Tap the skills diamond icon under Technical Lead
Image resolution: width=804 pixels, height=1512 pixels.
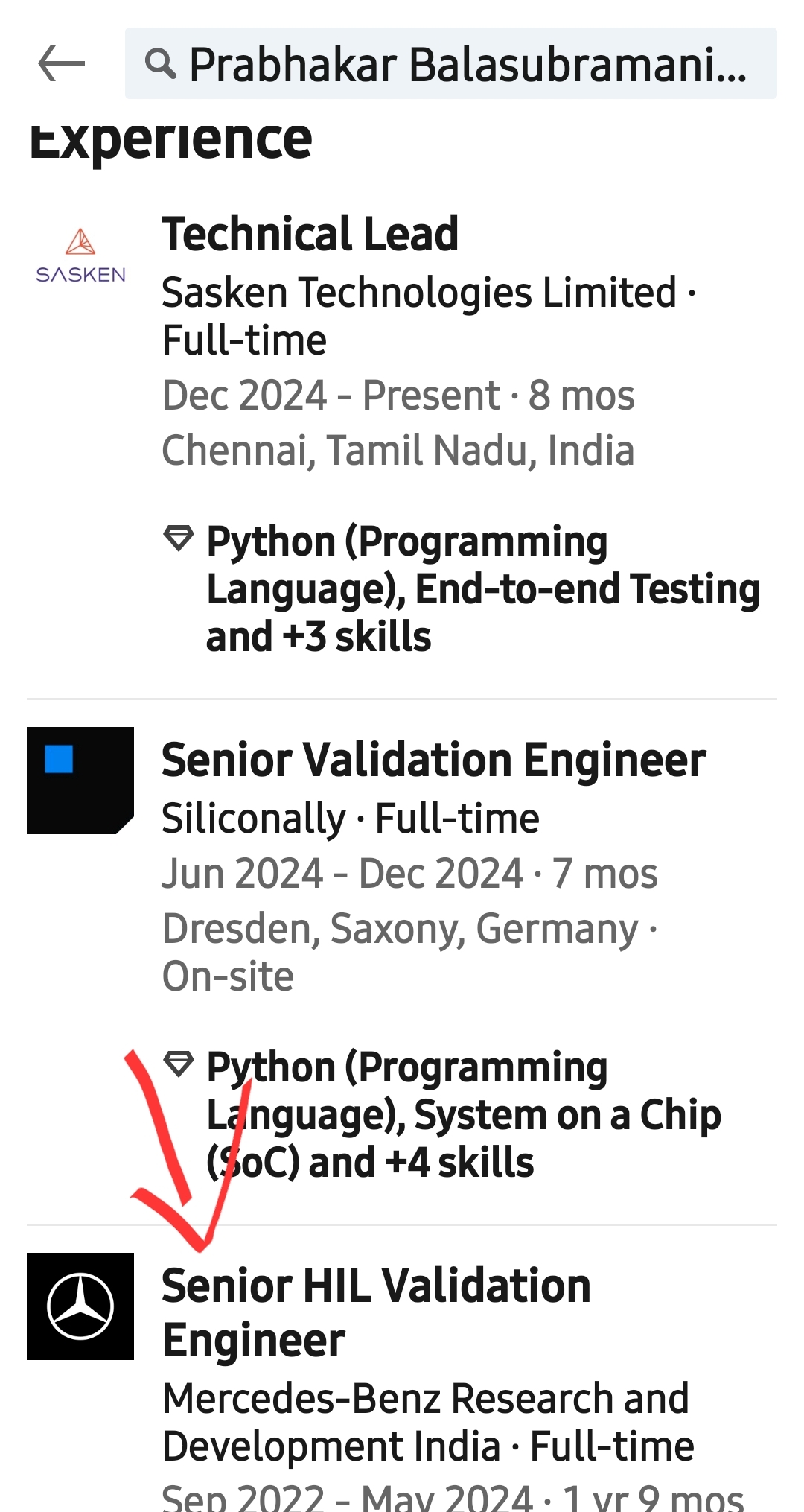click(179, 538)
